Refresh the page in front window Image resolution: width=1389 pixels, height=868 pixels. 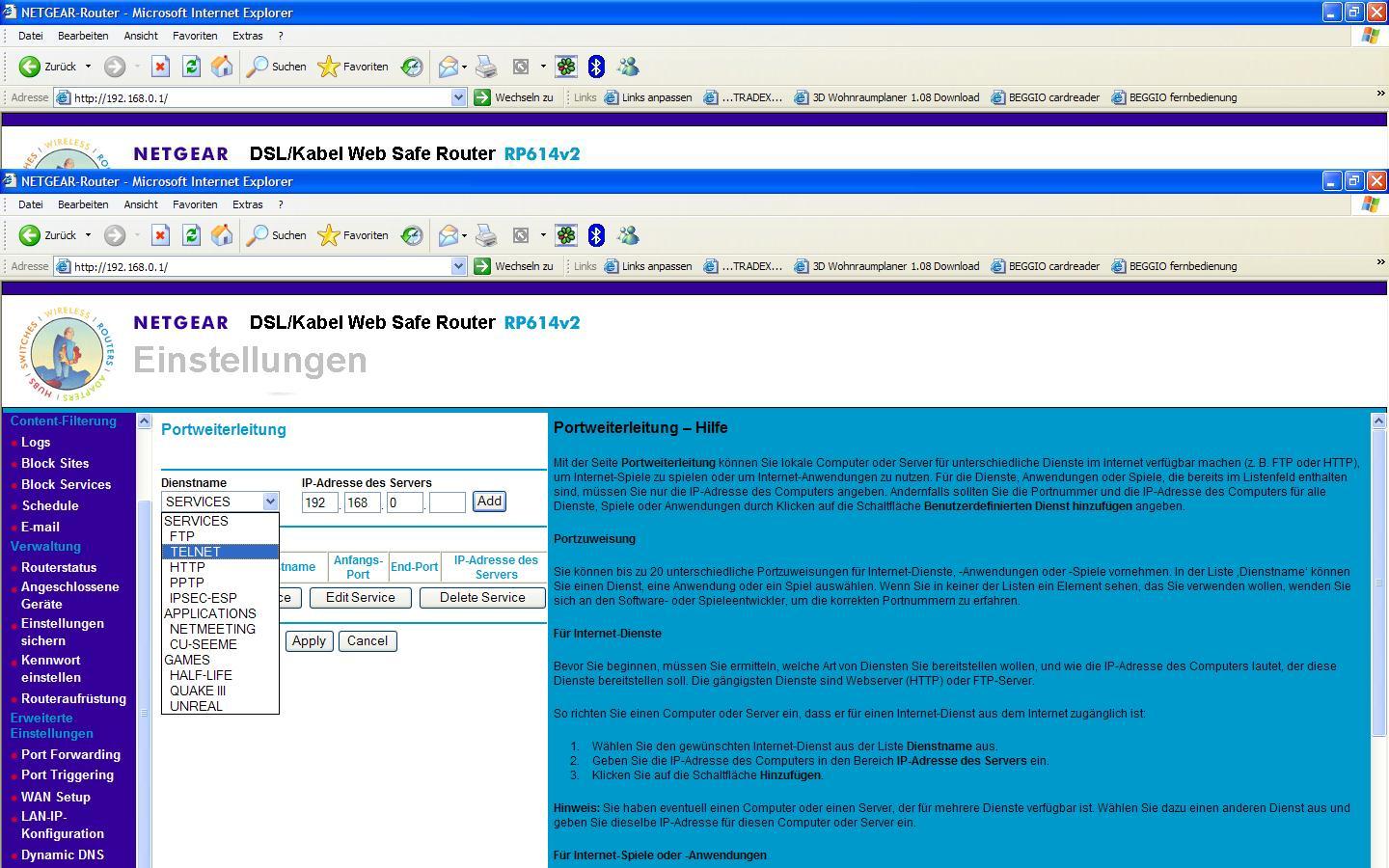191,235
